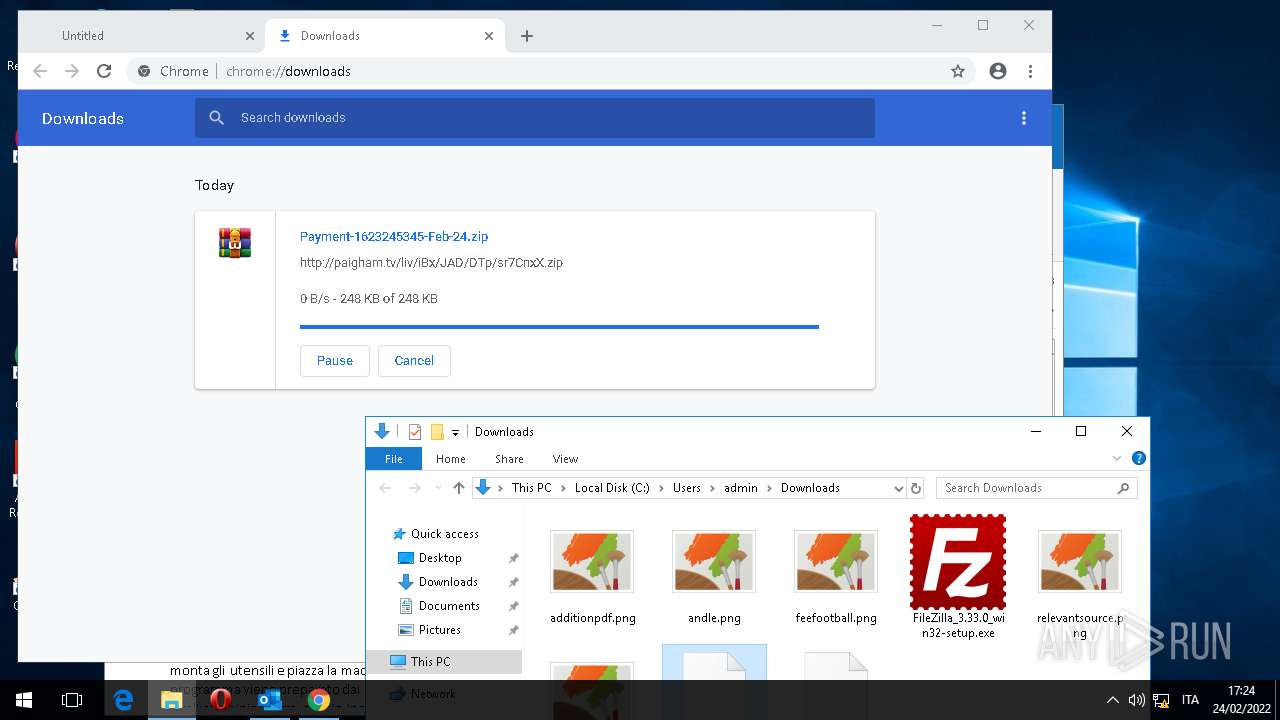Click Local Disk (C:) breadcrumb
Screen dimensions: 1280x720
[612, 488]
